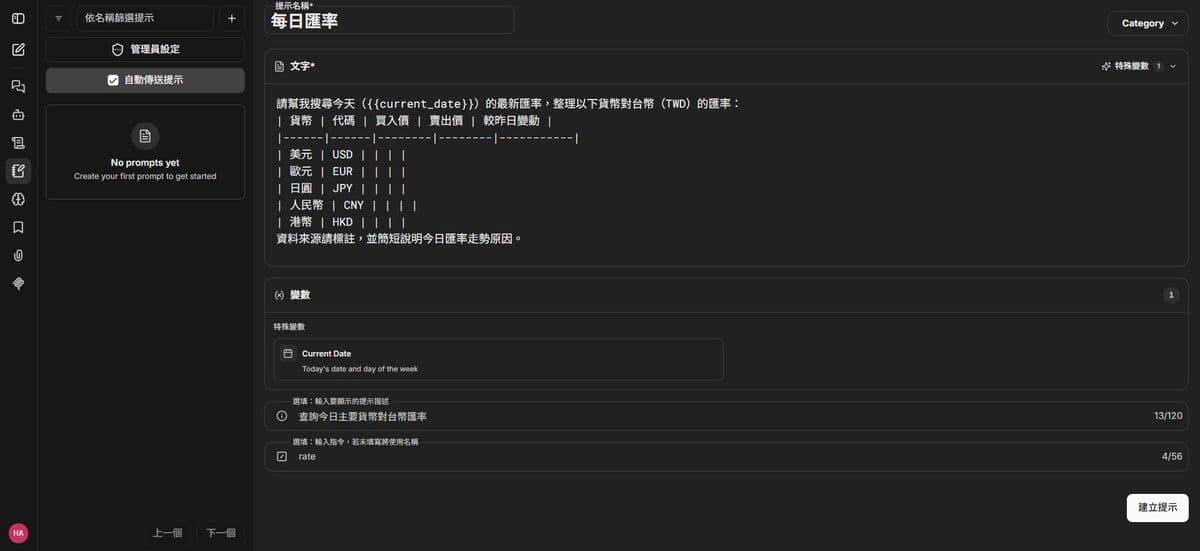Click the 資料來源請標註 line of text
The width and height of the screenshot is (1200, 551).
[400, 239]
